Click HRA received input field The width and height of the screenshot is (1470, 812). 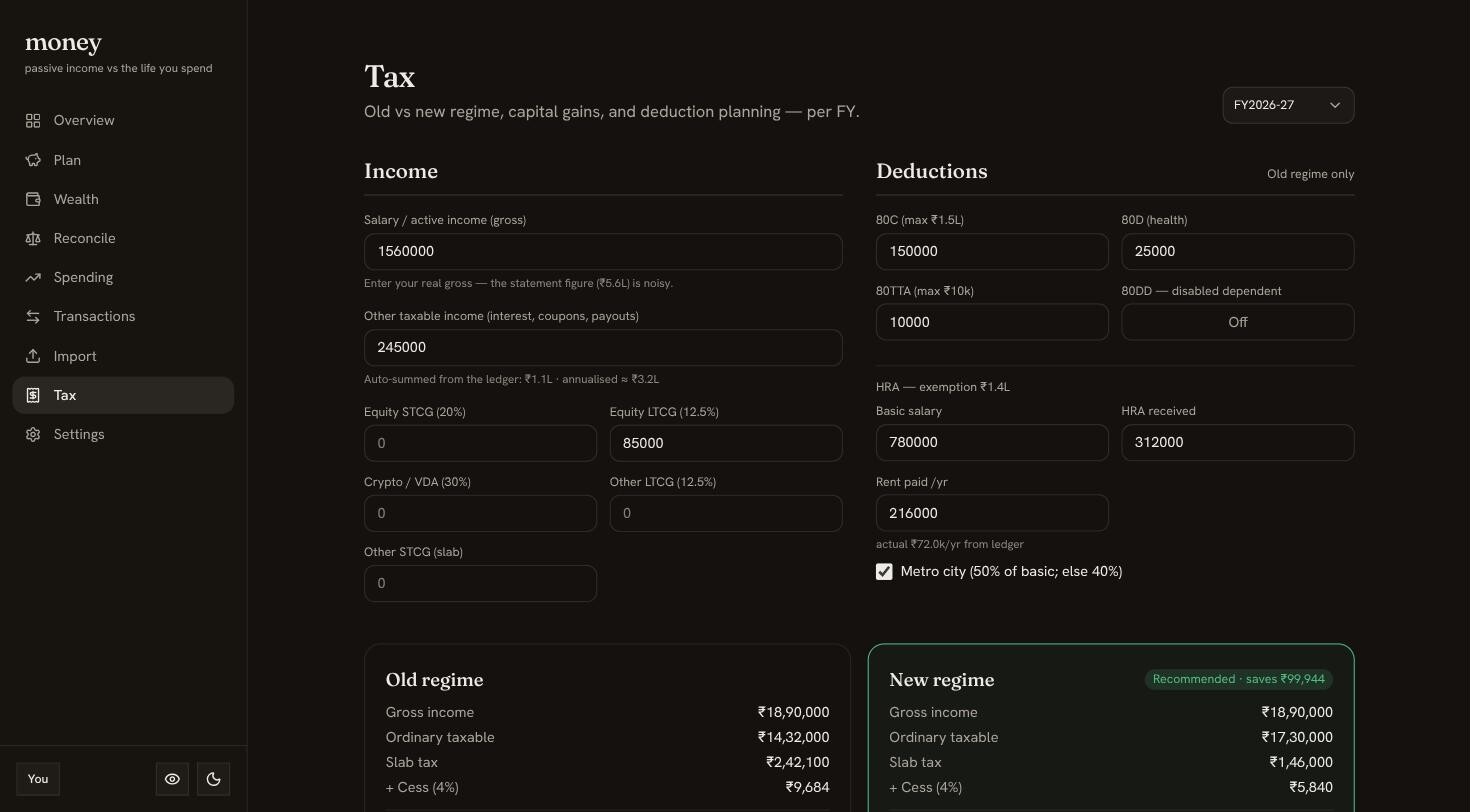click(1238, 442)
